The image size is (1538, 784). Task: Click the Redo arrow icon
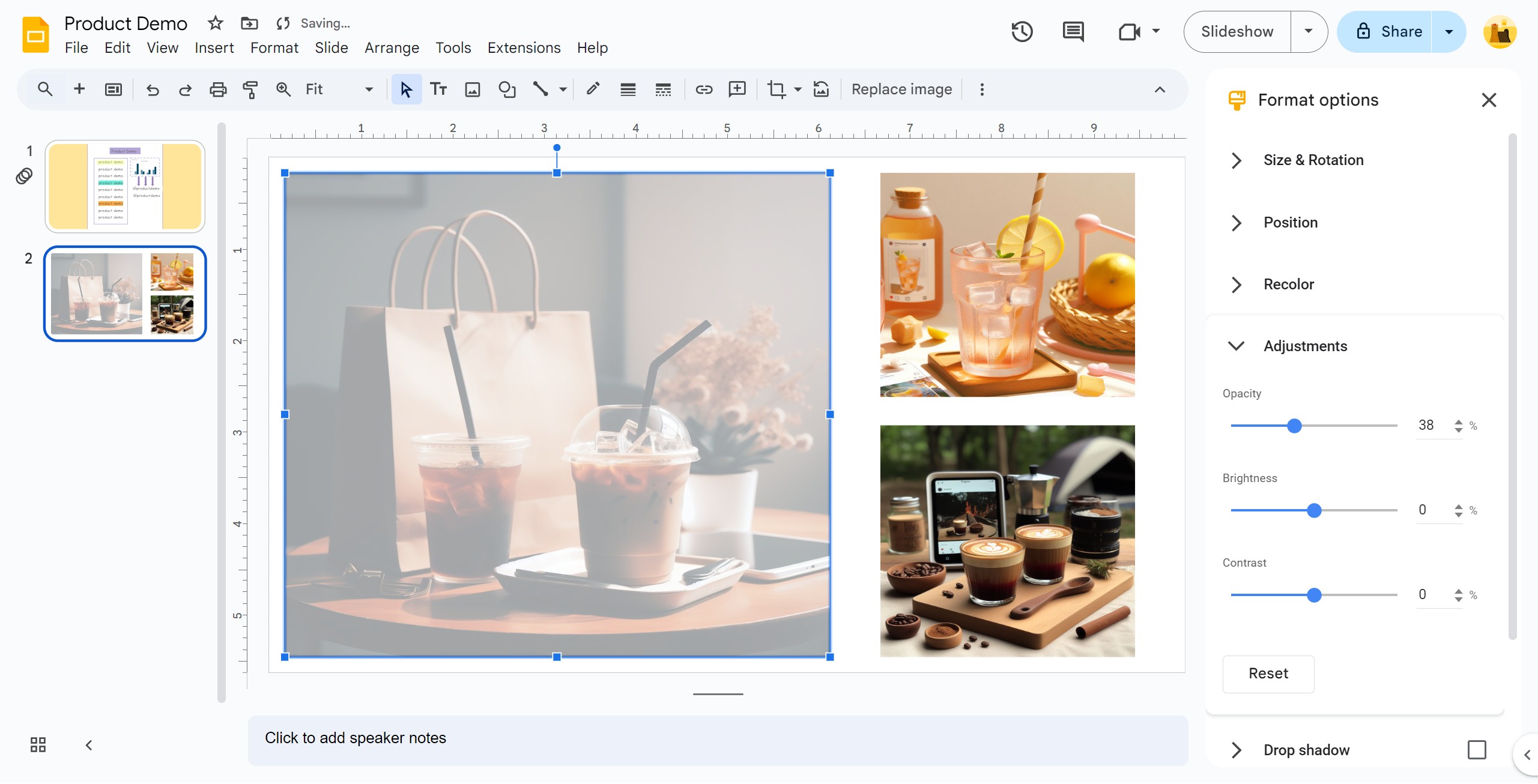click(x=185, y=89)
